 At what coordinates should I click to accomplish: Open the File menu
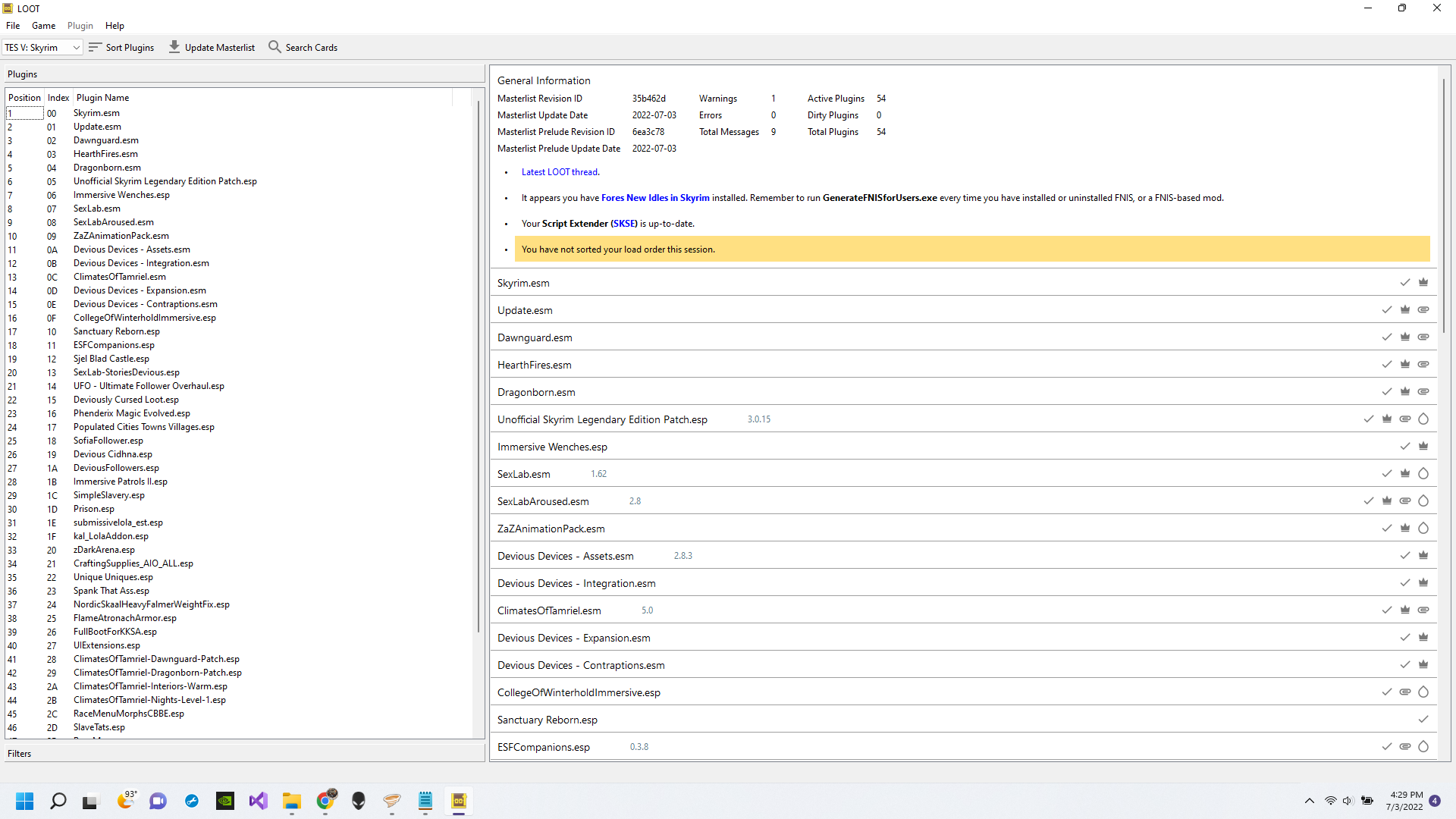(13, 26)
